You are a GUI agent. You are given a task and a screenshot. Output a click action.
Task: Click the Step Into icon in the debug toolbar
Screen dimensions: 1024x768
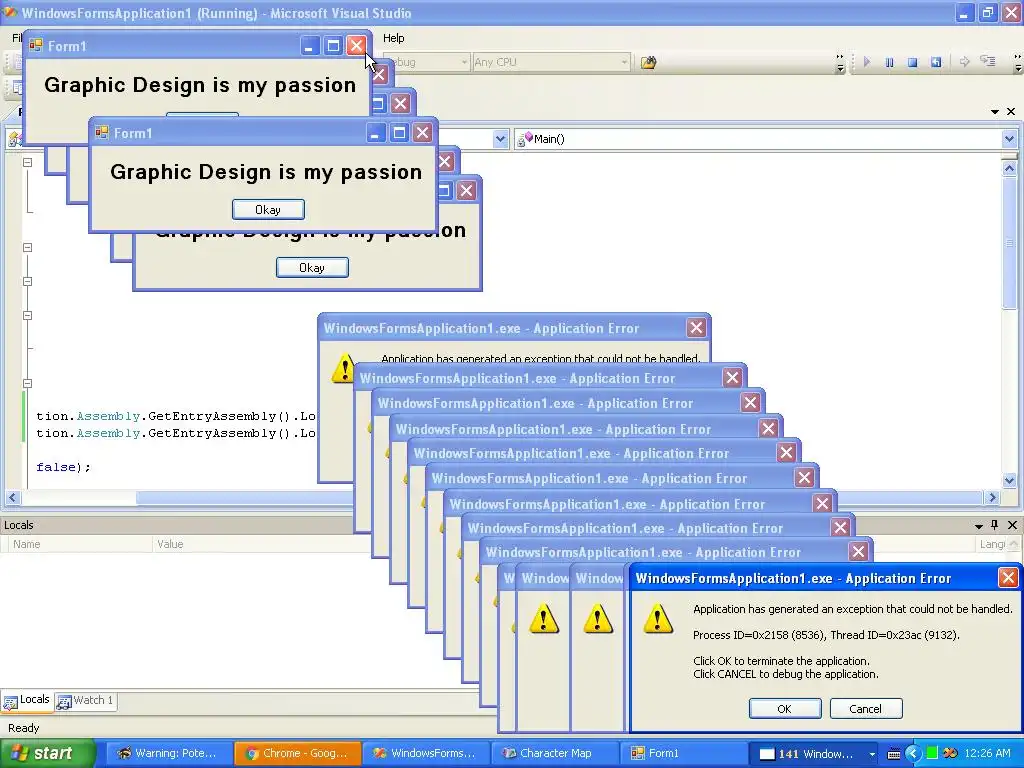click(988, 61)
